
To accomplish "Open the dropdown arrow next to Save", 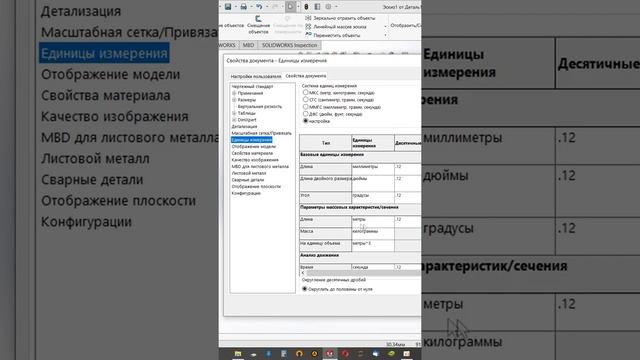I will [235, 7].
